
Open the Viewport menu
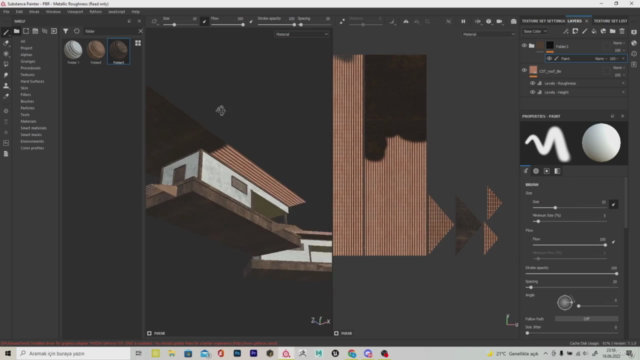pyautogui.click(x=75, y=12)
